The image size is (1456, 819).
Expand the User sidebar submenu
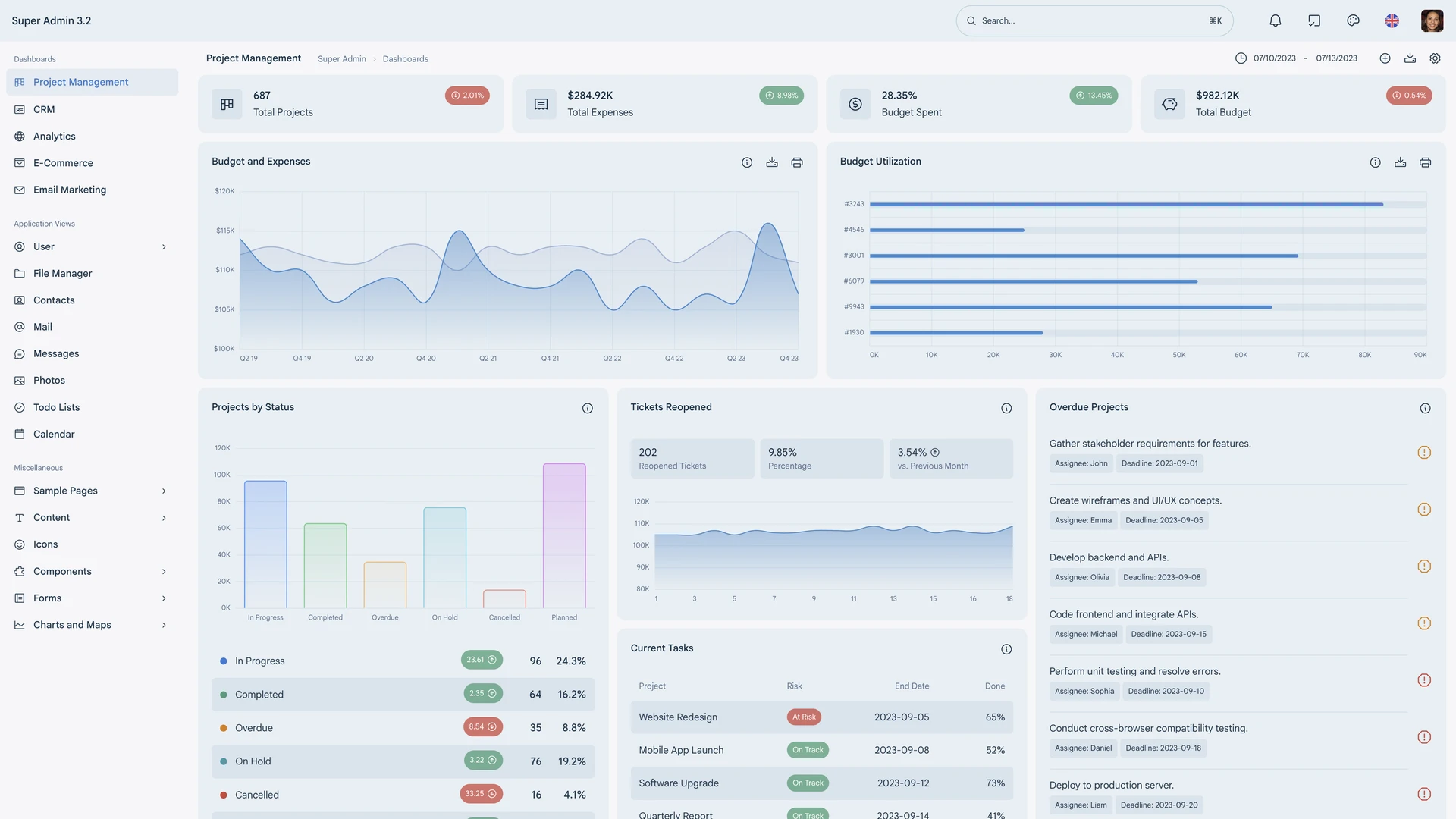tap(164, 247)
